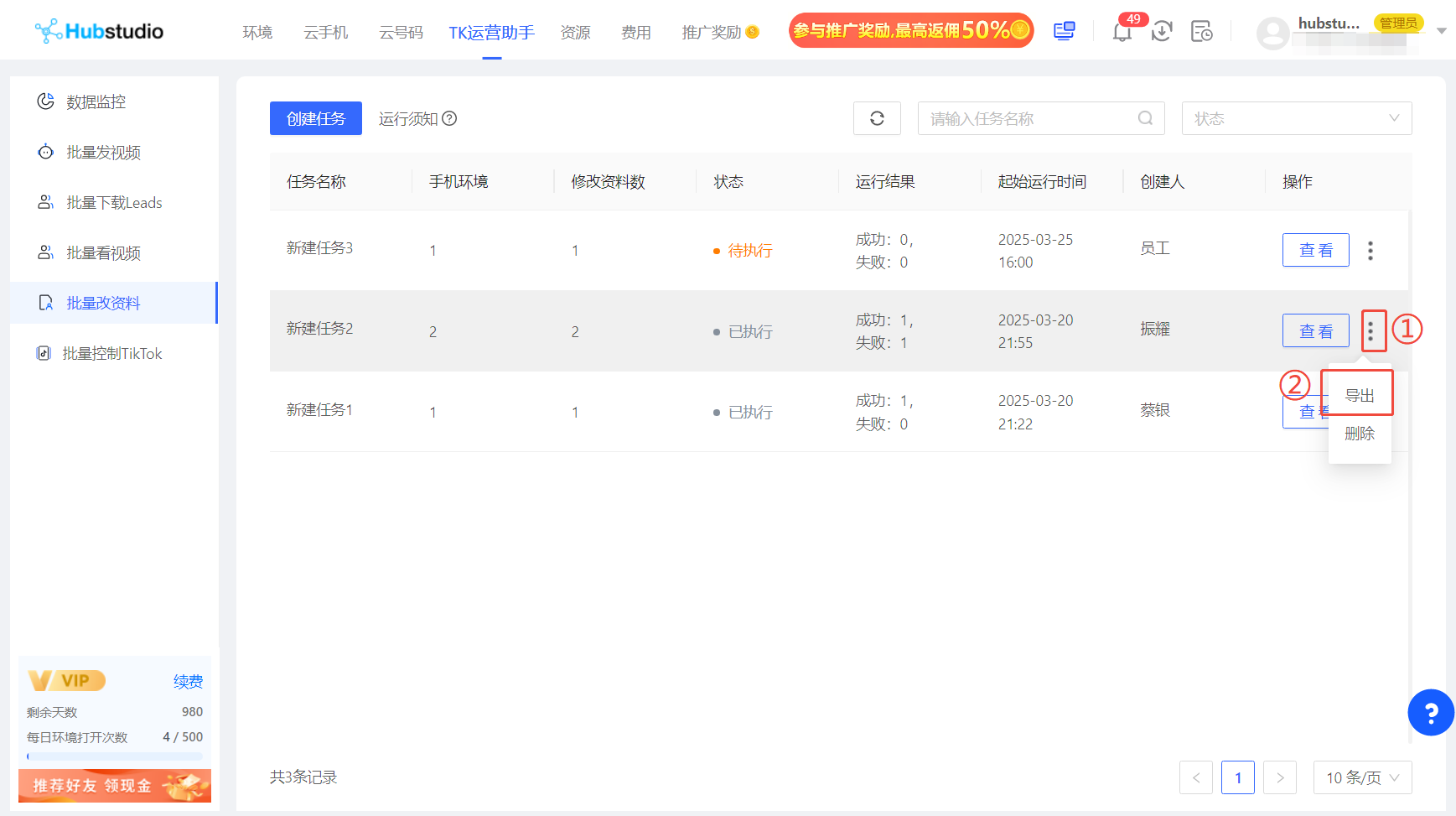Open notifications bell with 49 badge
Viewport: 1456px width, 816px height.
(x=1122, y=32)
